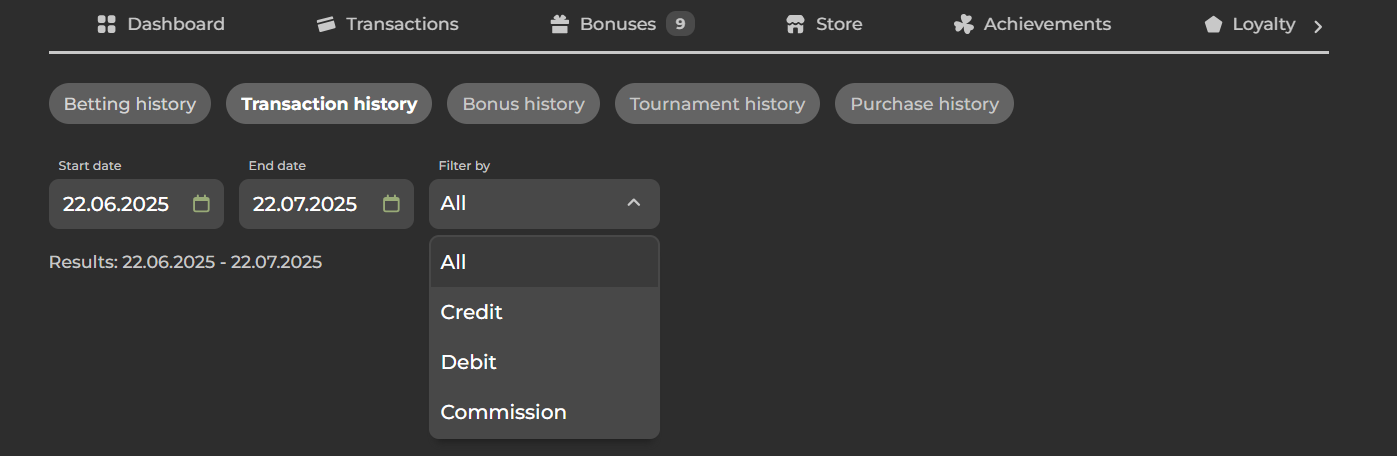The image size is (1397, 456).
Task: Open the End date calendar icon
Action: click(392, 204)
